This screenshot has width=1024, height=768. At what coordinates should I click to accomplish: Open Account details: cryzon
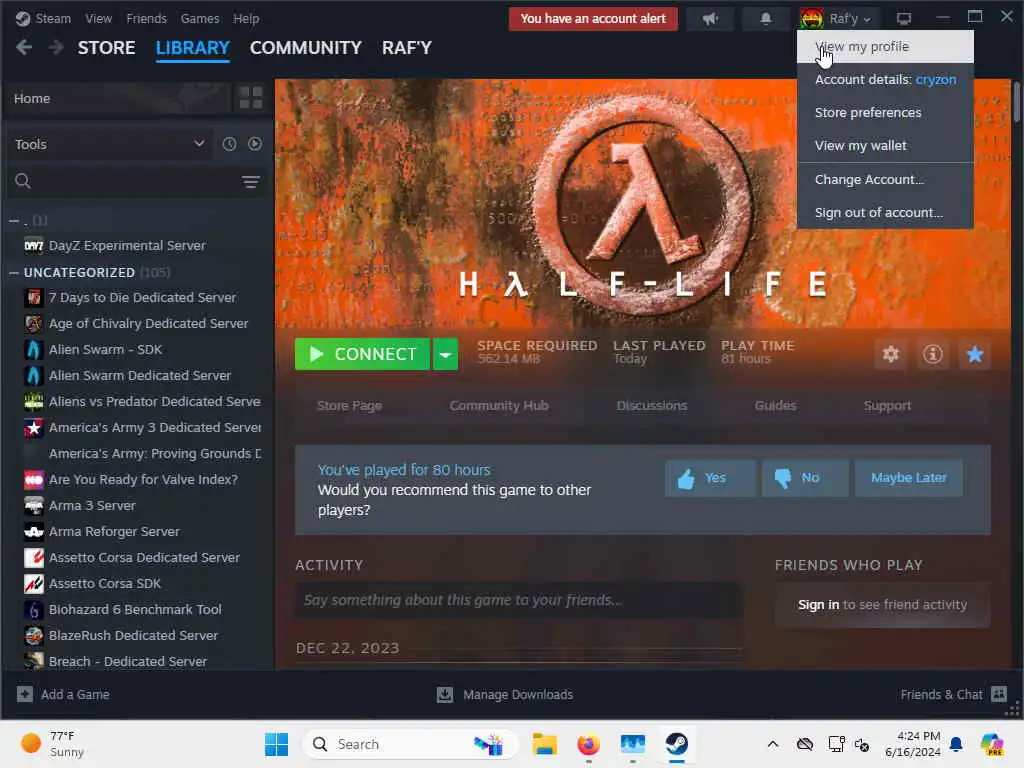tap(885, 80)
